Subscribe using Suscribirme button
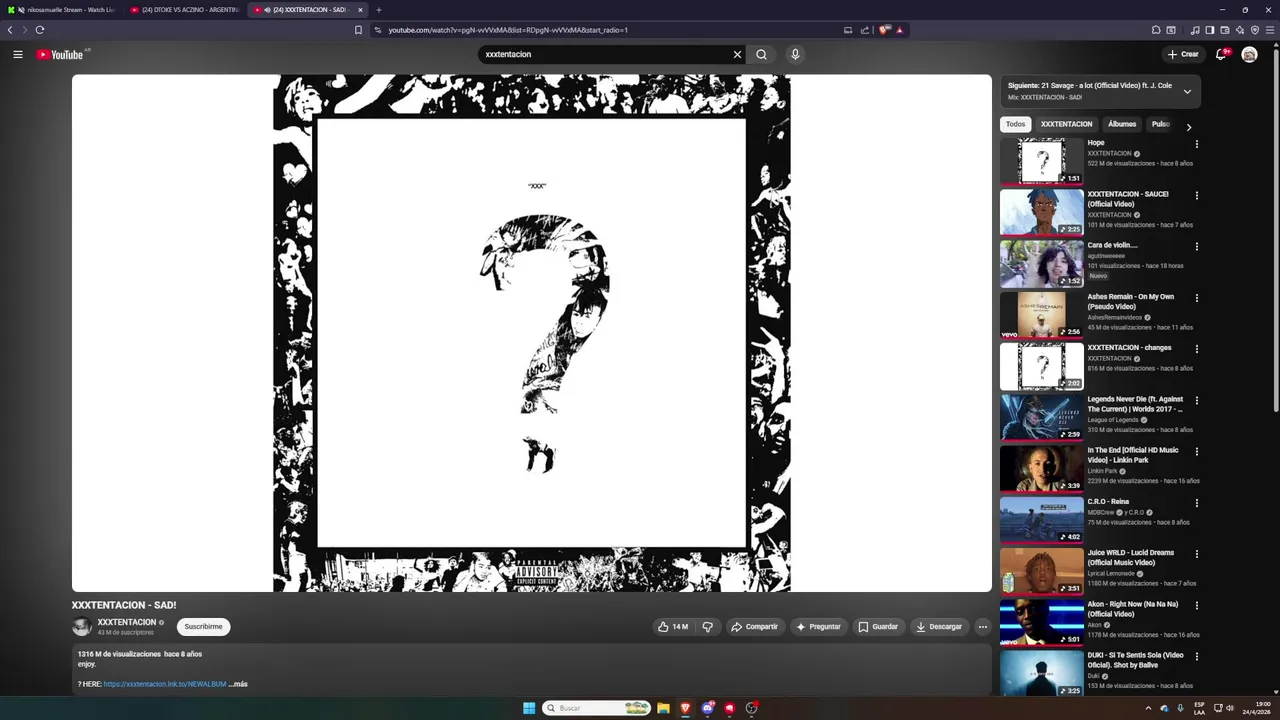Screen dimensions: 1280x720 coord(203,627)
